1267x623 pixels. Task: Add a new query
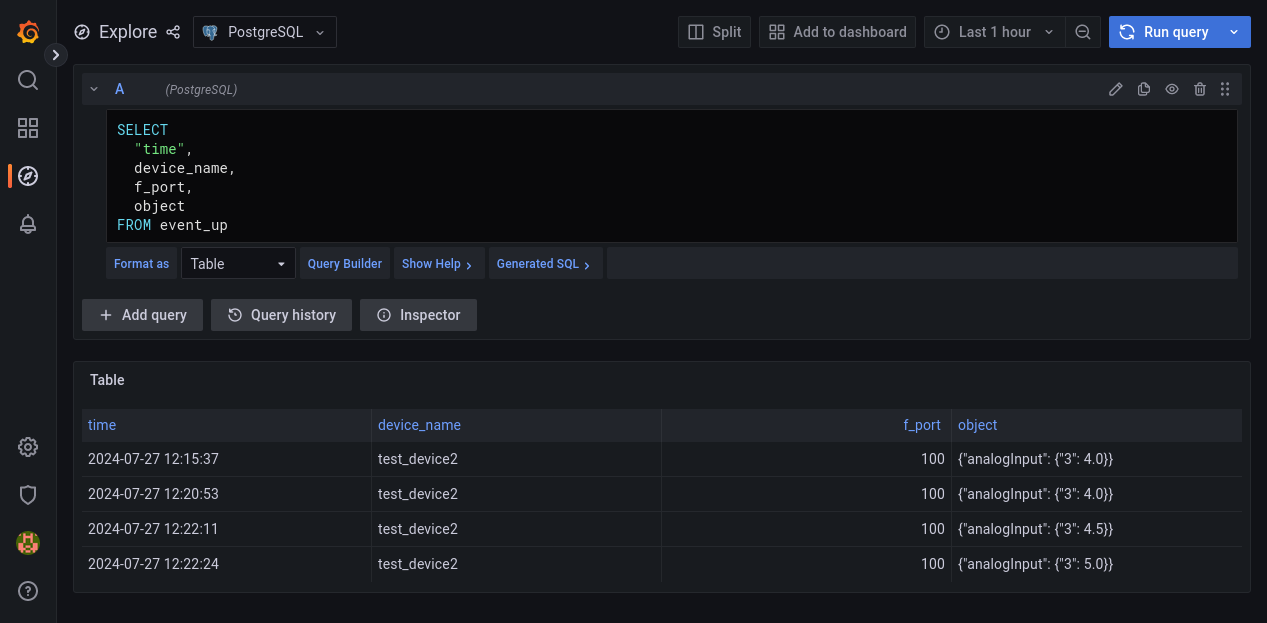(x=142, y=315)
